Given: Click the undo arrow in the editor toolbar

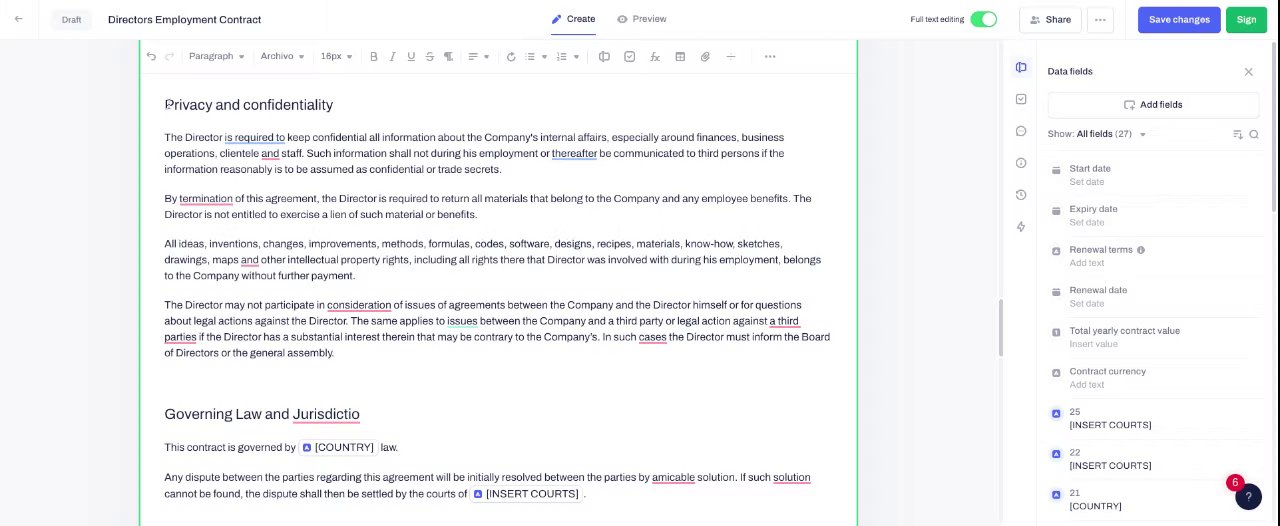Looking at the screenshot, I should point(151,57).
